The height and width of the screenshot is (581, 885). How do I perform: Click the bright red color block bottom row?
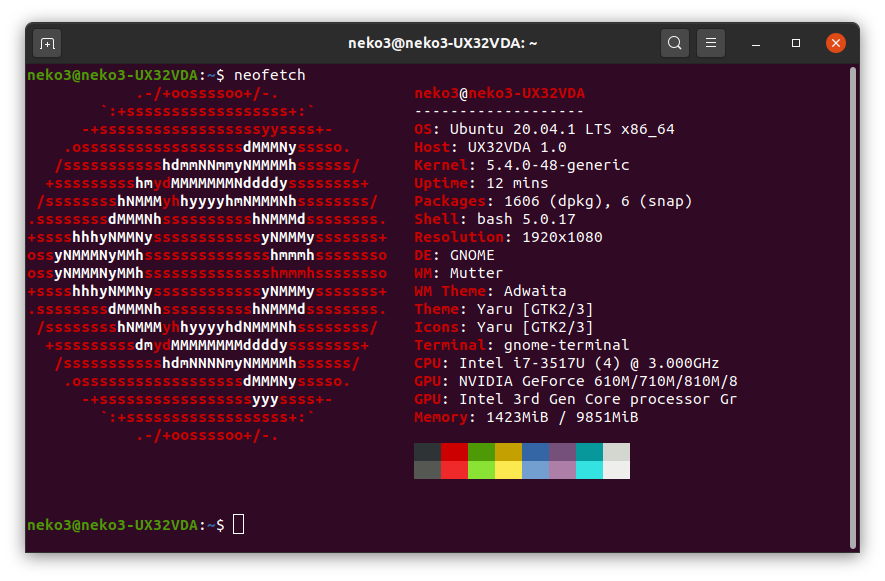454,470
